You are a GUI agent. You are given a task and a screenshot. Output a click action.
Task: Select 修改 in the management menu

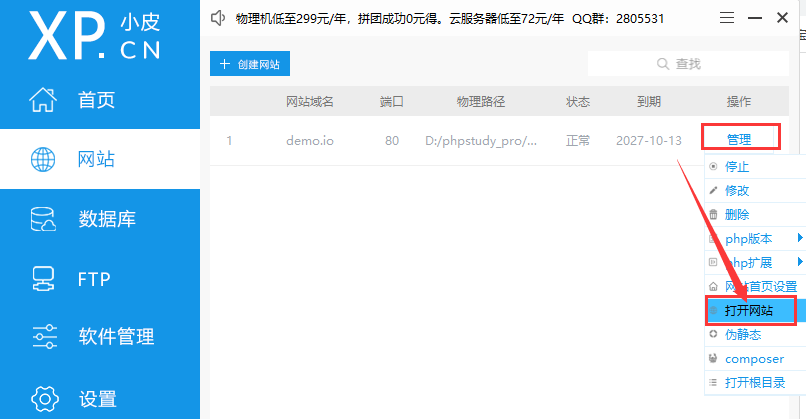pyautogui.click(x=737, y=190)
